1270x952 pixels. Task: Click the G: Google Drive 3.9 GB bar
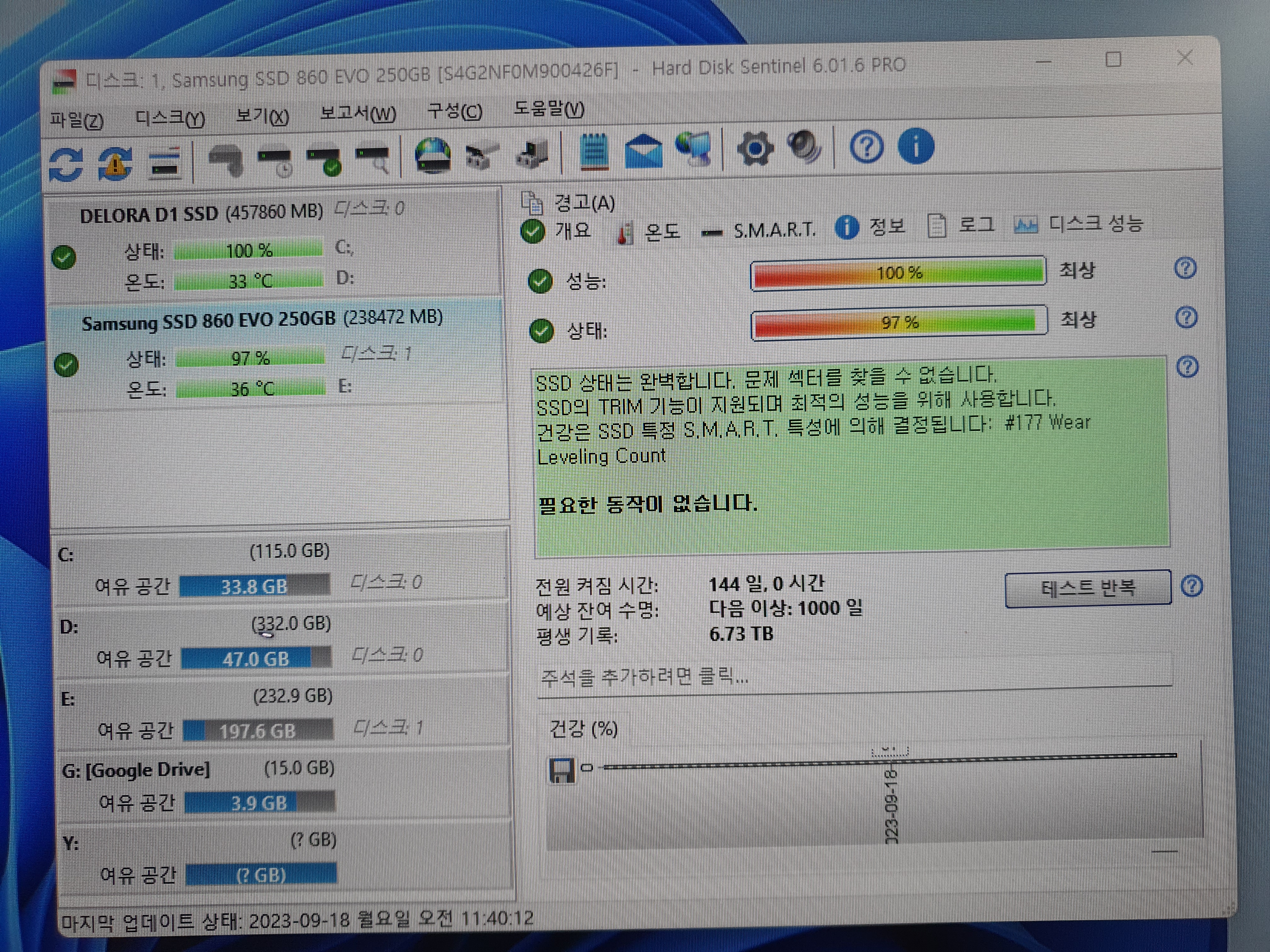point(260,803)
